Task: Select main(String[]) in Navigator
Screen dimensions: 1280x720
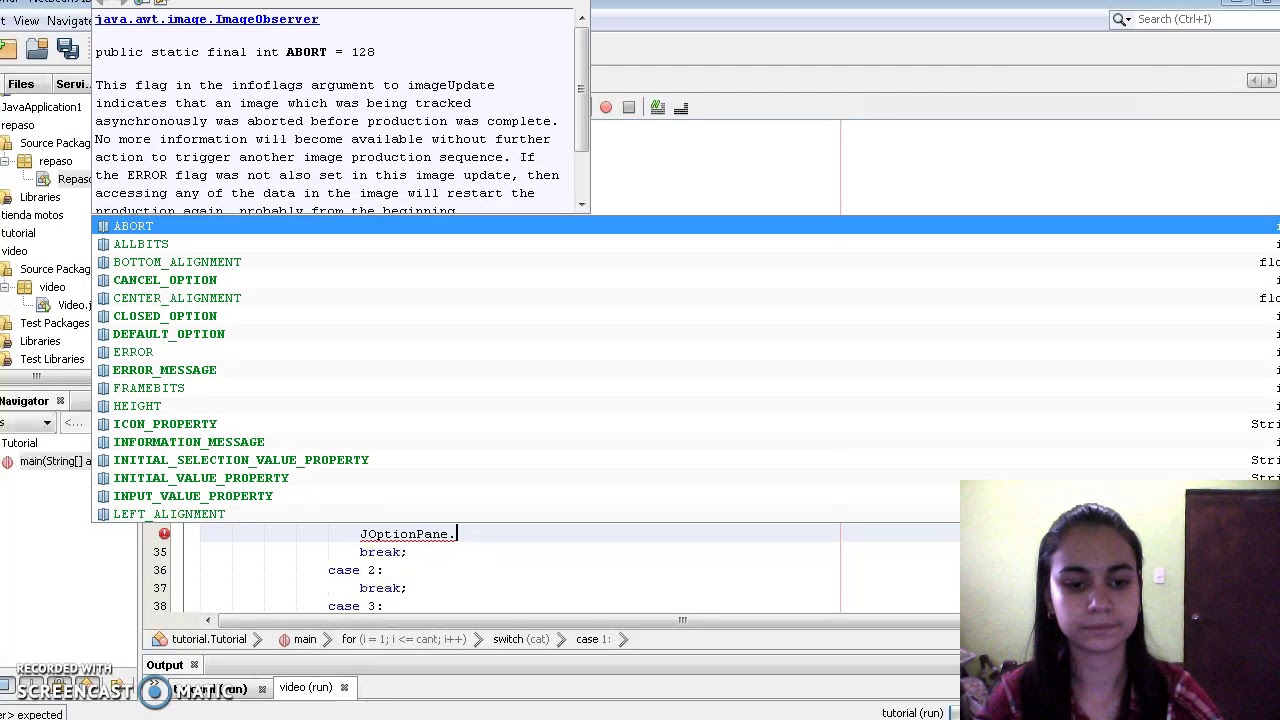Action: coord(48,461)
